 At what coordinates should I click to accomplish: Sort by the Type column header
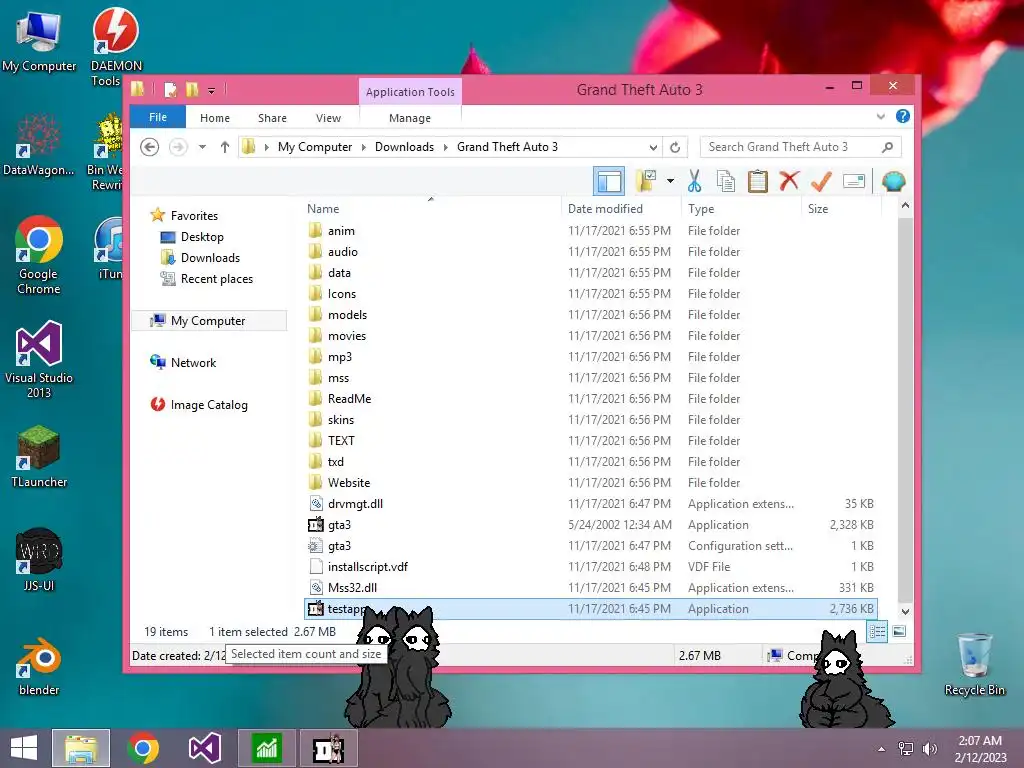[x=741, y=208]
